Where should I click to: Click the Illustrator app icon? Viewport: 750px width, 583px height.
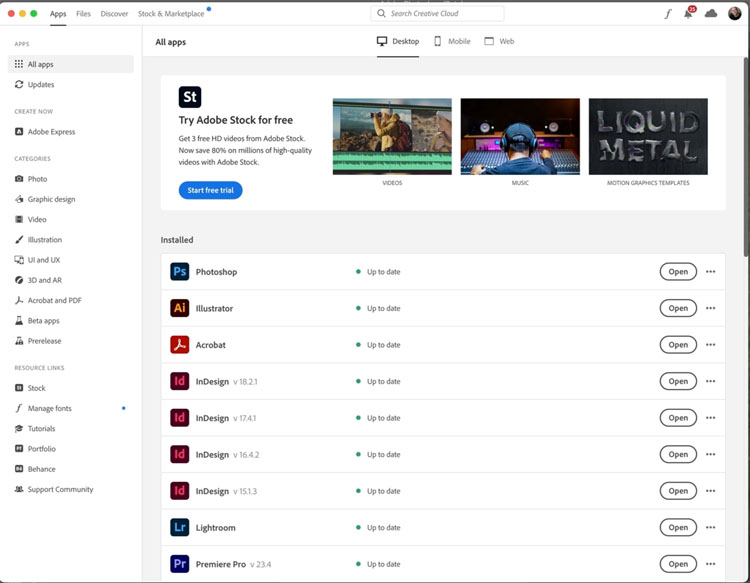179,308
